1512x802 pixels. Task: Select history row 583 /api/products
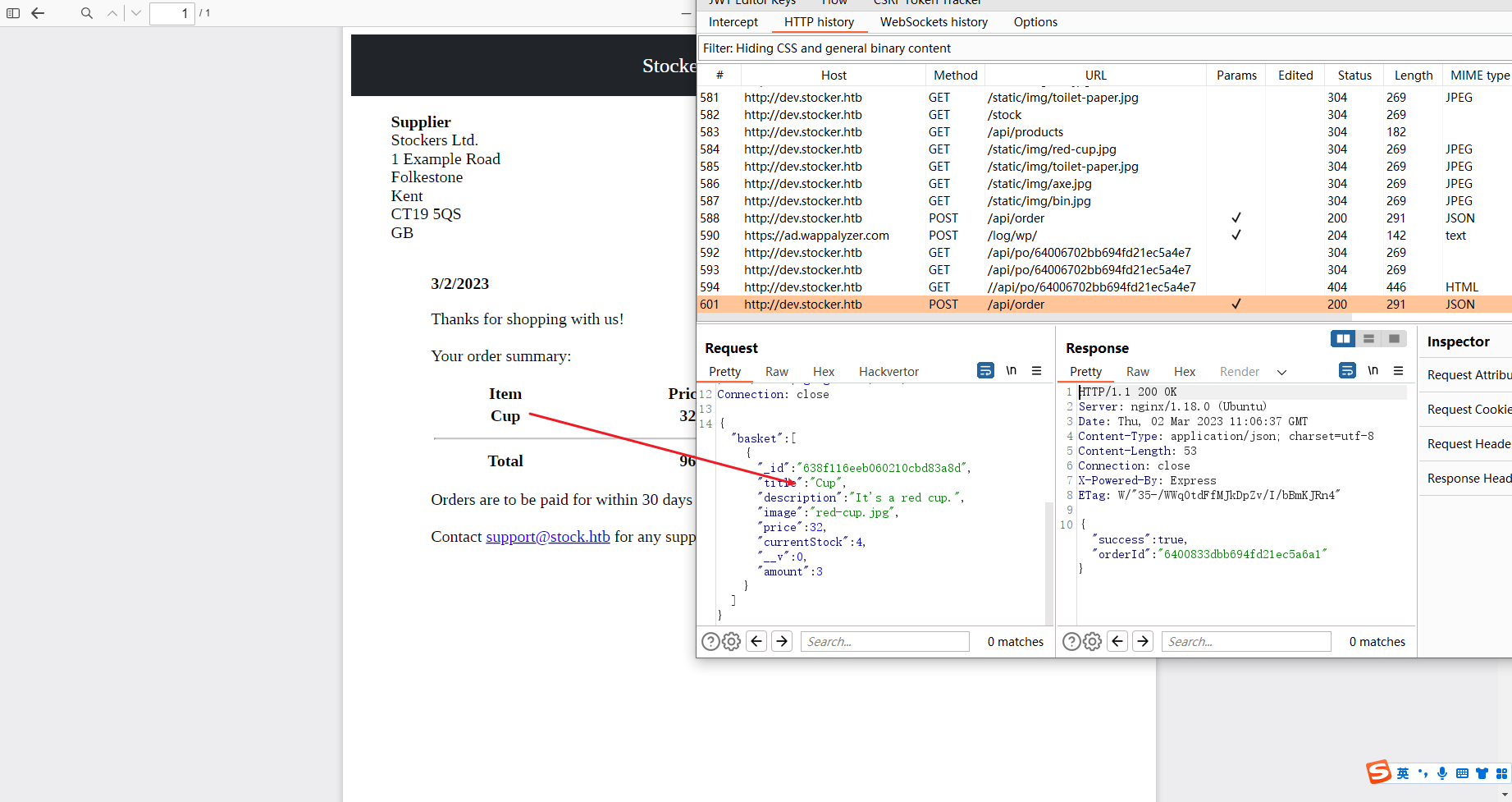click(1103, 132)
